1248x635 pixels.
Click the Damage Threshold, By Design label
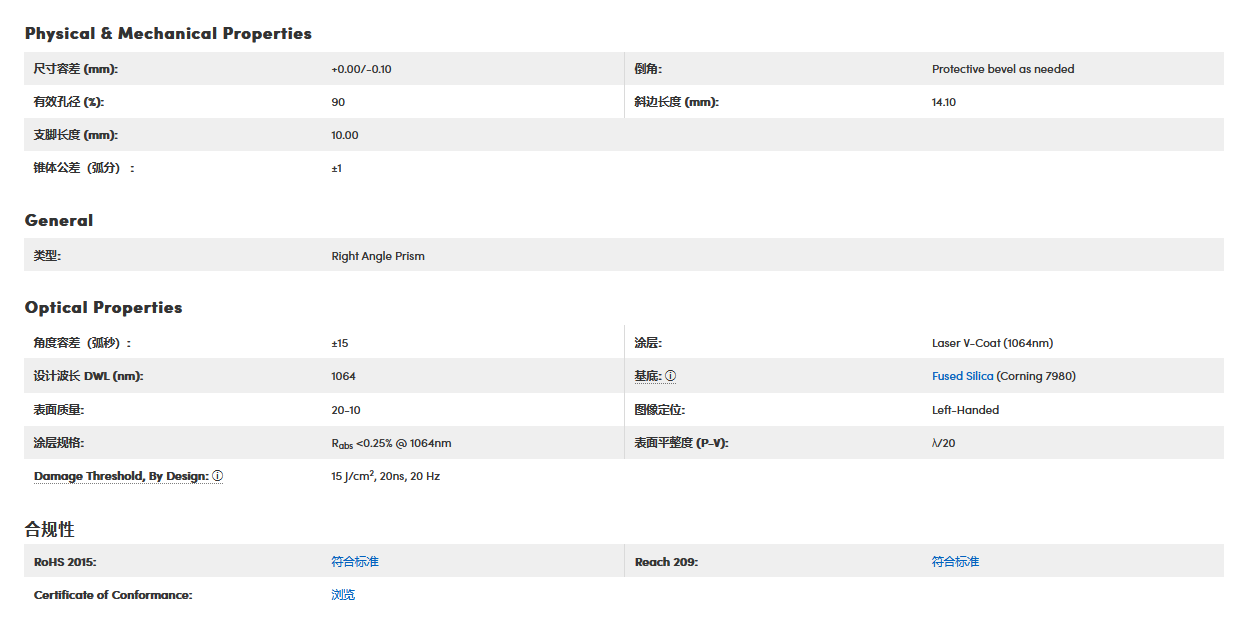[x=121, y=476]
